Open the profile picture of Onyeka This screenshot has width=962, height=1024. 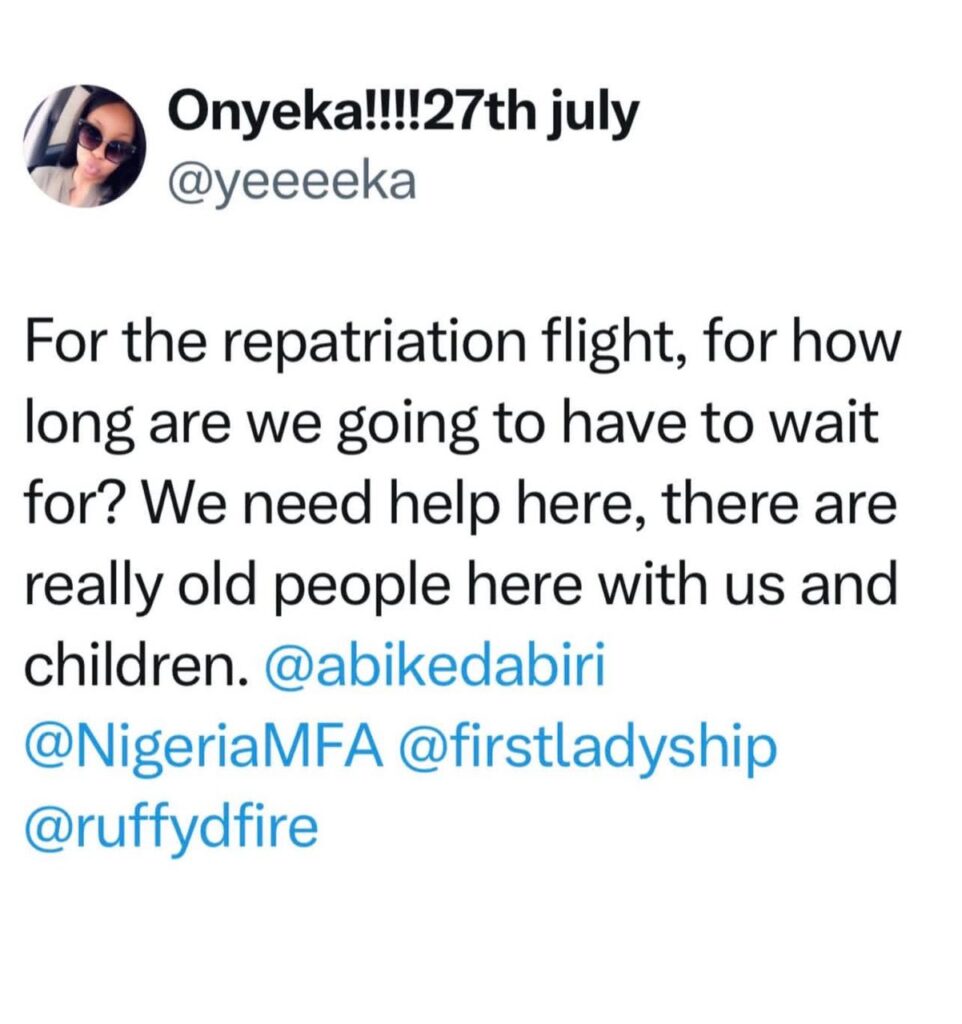click(x=84, y=146)
